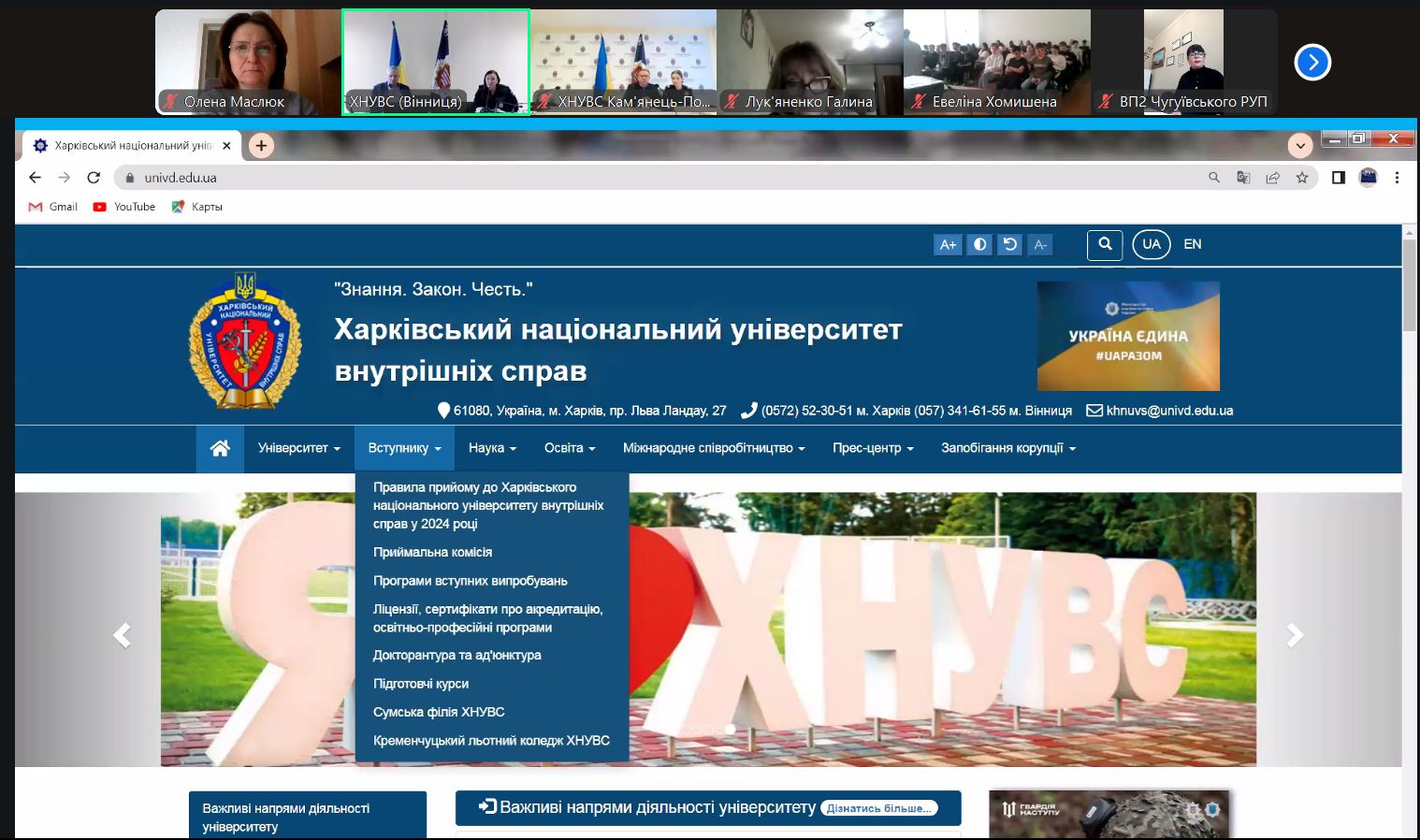Click the univd.edu.ua address bar
The height and width of the screenshot is (840, 1420).
(x=655, y=178)
